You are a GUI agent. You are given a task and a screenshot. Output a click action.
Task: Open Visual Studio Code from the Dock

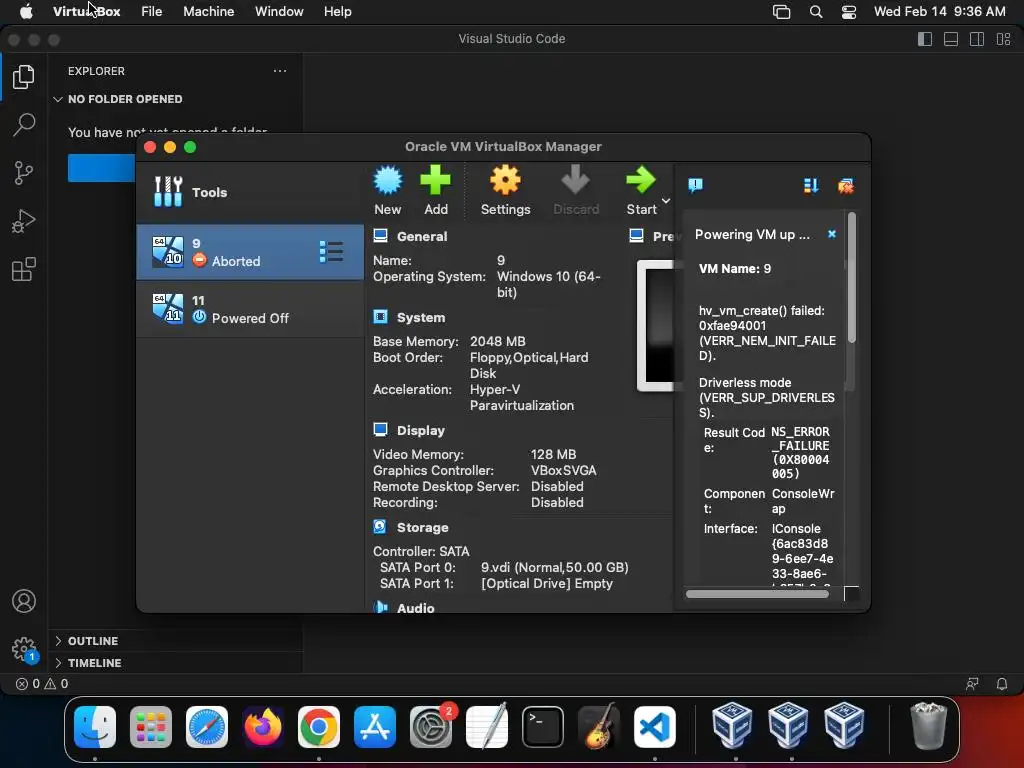pyautogui.click(x=655, y=727)
